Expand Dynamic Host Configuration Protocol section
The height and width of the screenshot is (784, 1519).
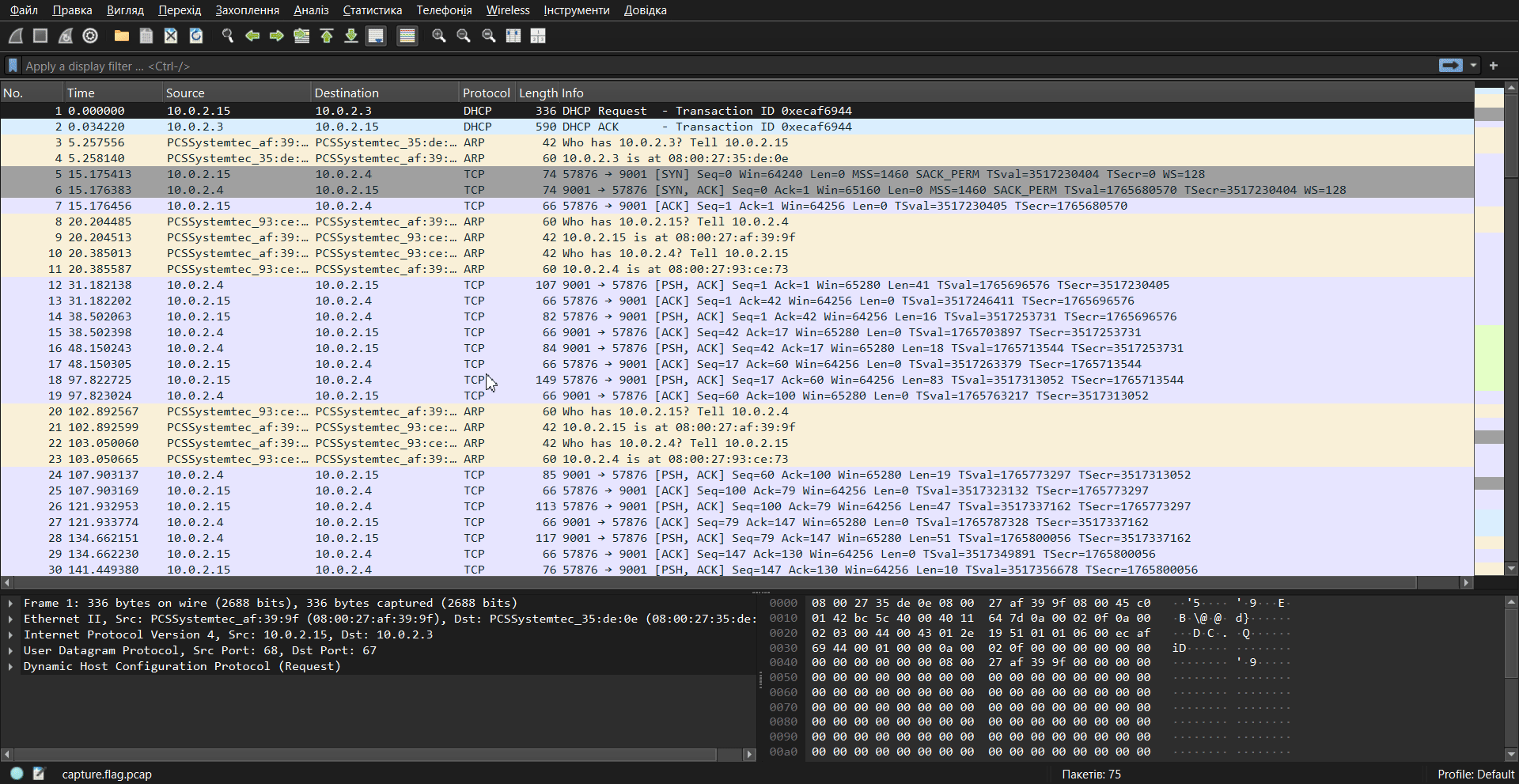tap(10, 666)
